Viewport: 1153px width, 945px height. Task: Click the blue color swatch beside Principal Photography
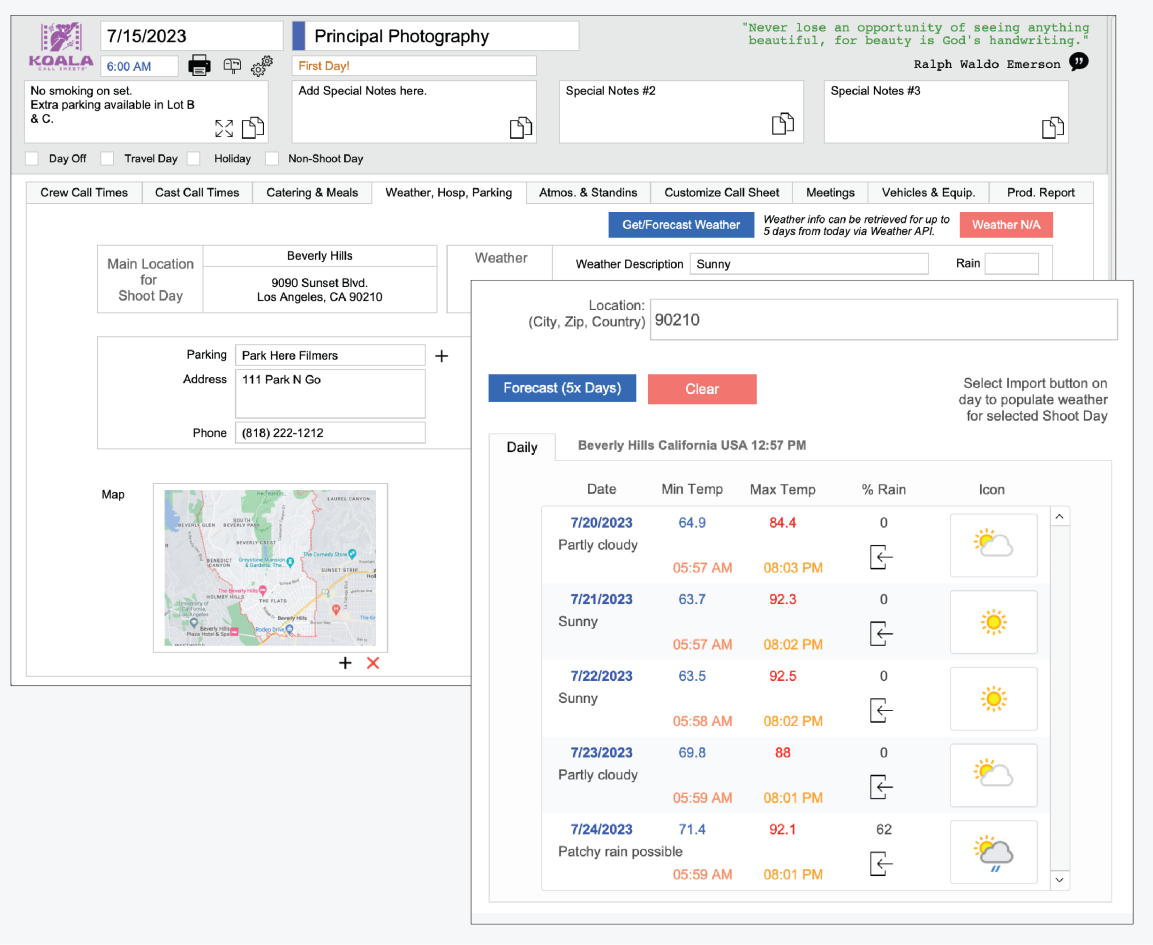(x=298, y=36)
